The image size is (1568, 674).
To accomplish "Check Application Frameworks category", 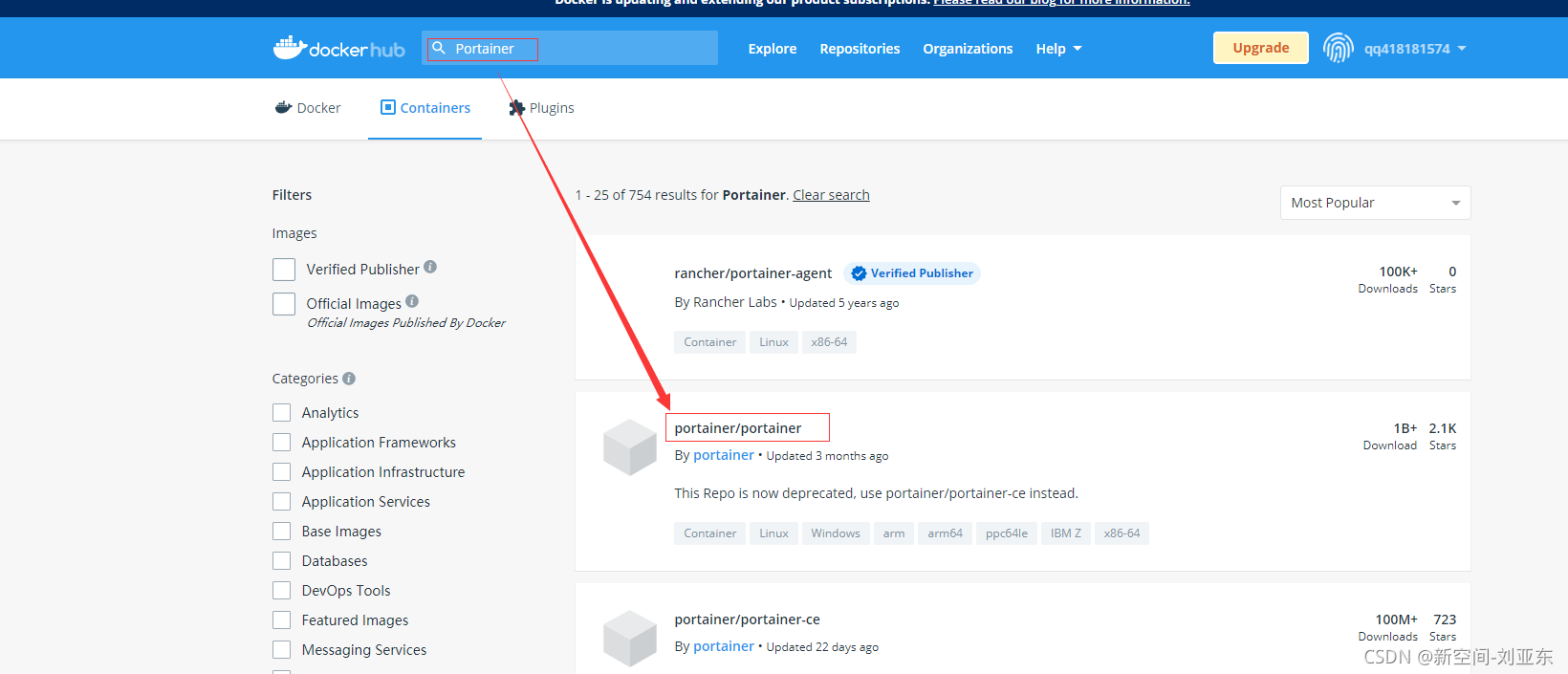I will pyautogui.click(x=281, y=442).
